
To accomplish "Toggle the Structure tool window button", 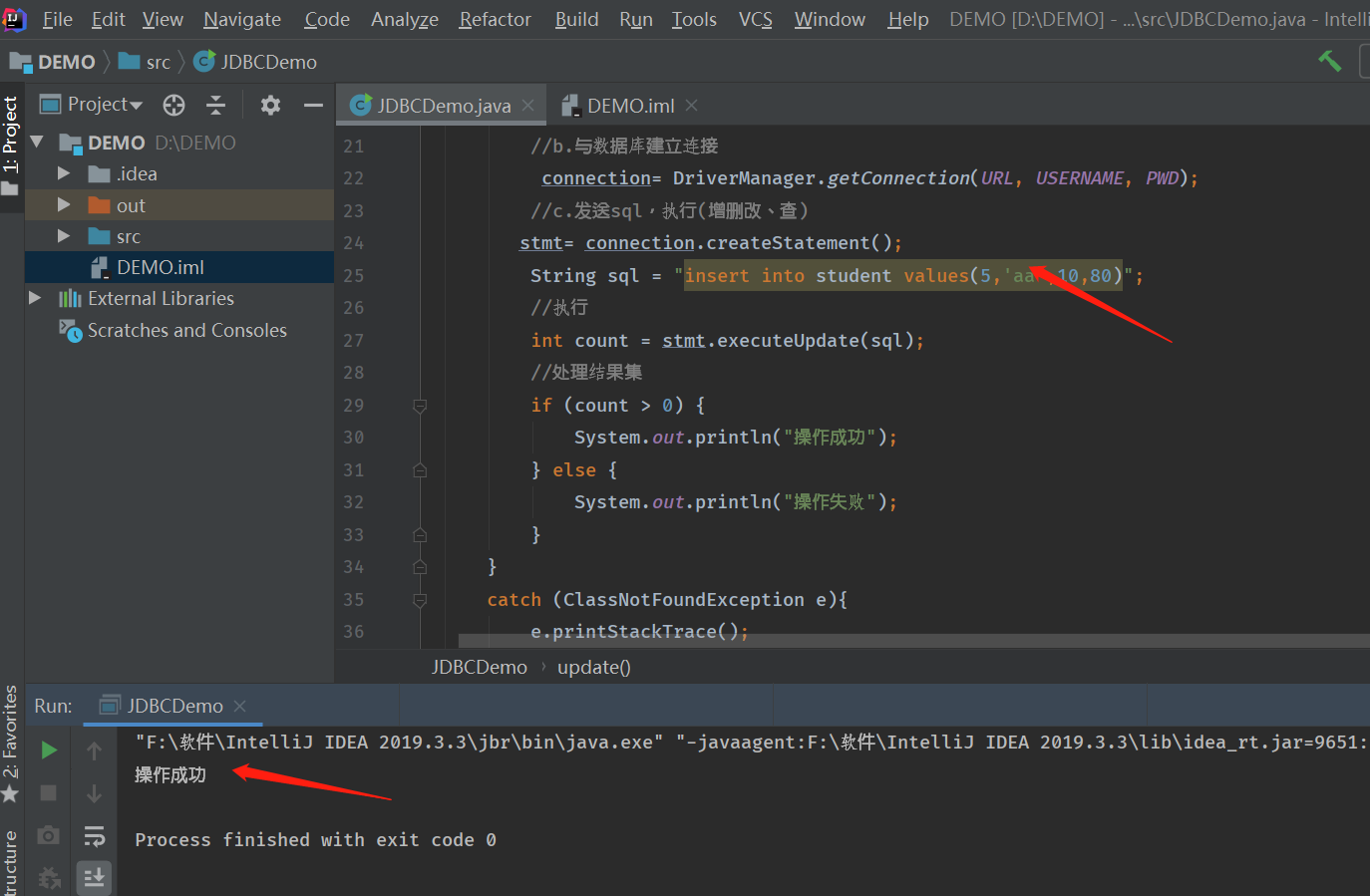I will coord(11,863).
